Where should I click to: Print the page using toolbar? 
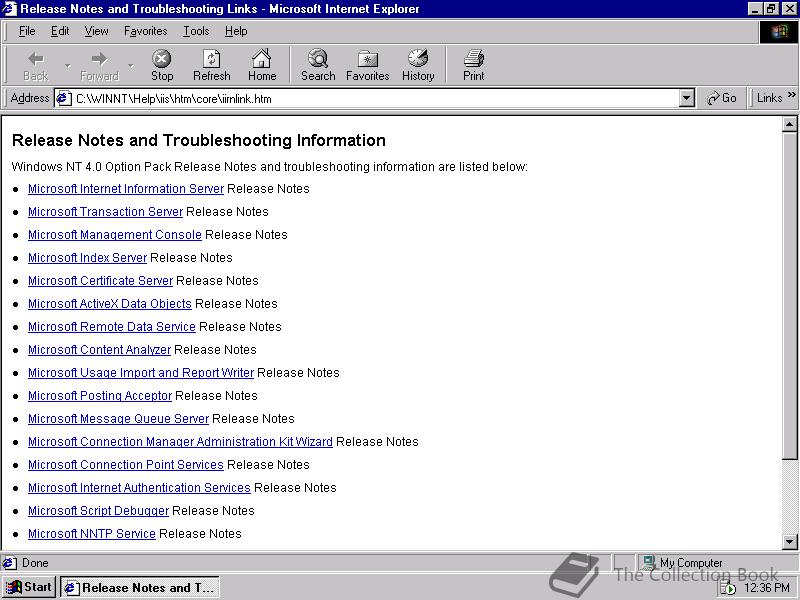pos(473,65)
